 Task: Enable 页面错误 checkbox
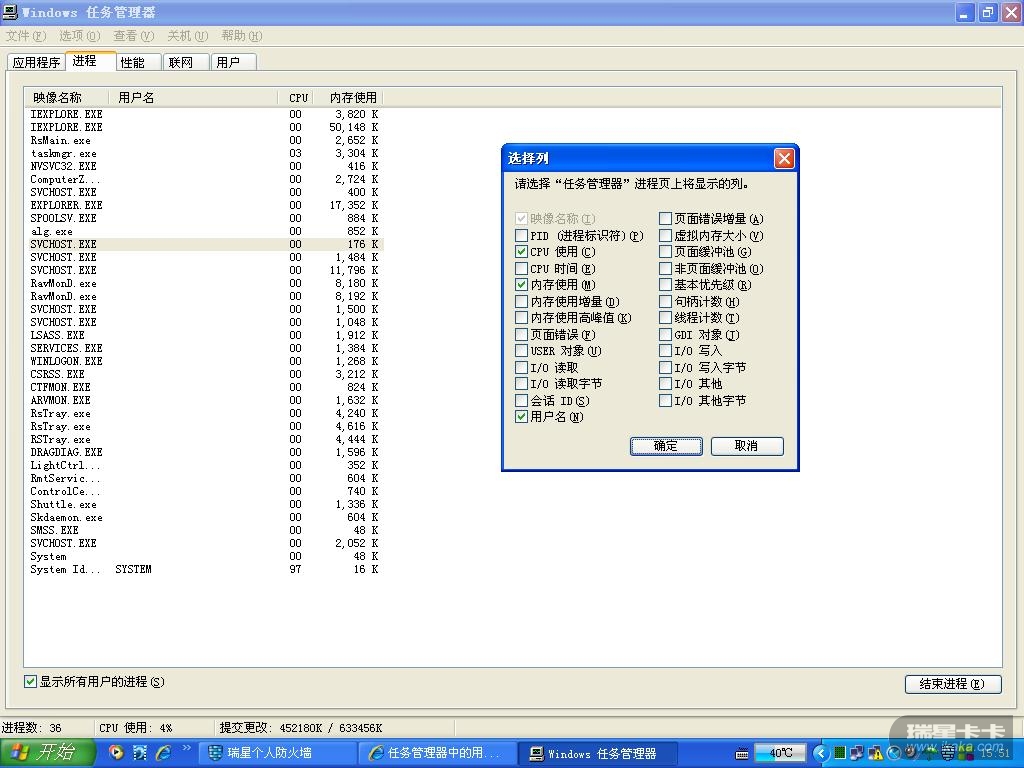pos(521,334)
